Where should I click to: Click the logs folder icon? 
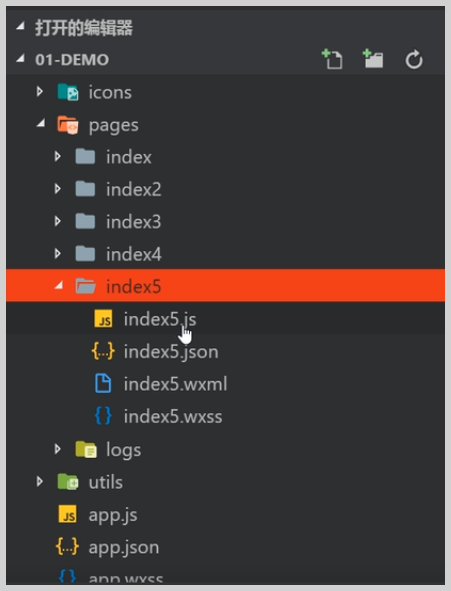86,449
